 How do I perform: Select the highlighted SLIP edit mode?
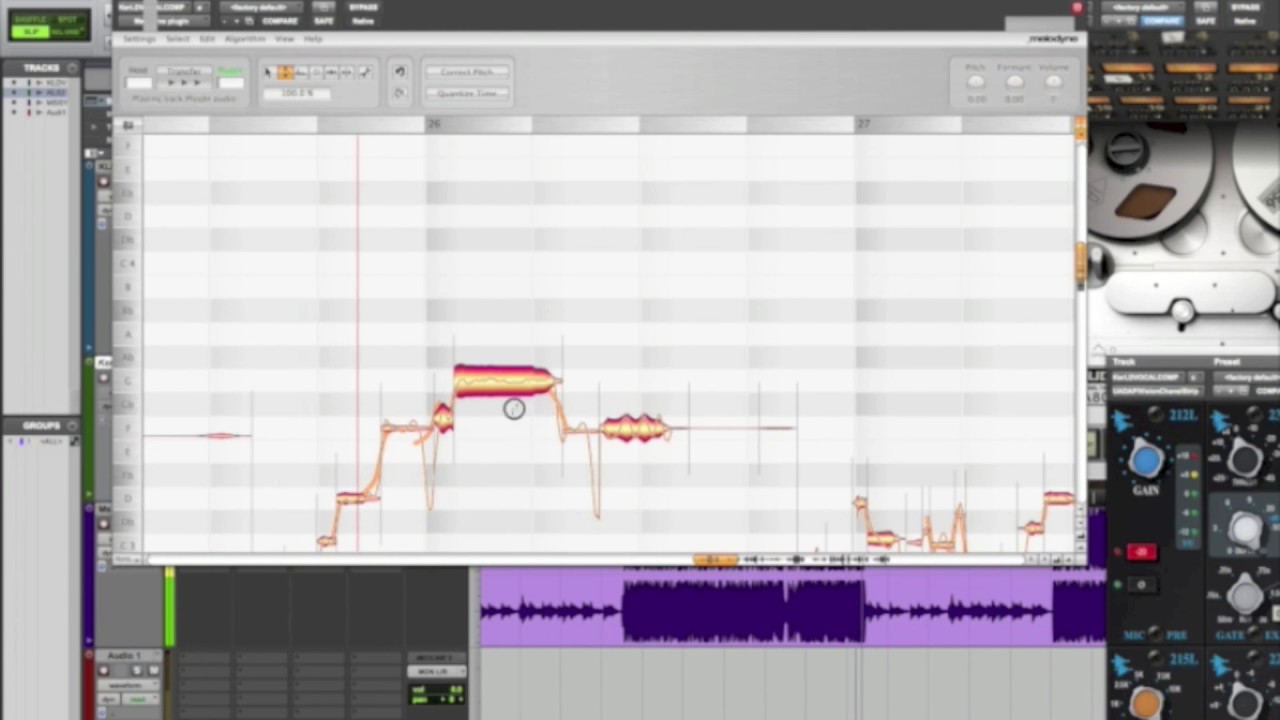[x=29, y=31]
